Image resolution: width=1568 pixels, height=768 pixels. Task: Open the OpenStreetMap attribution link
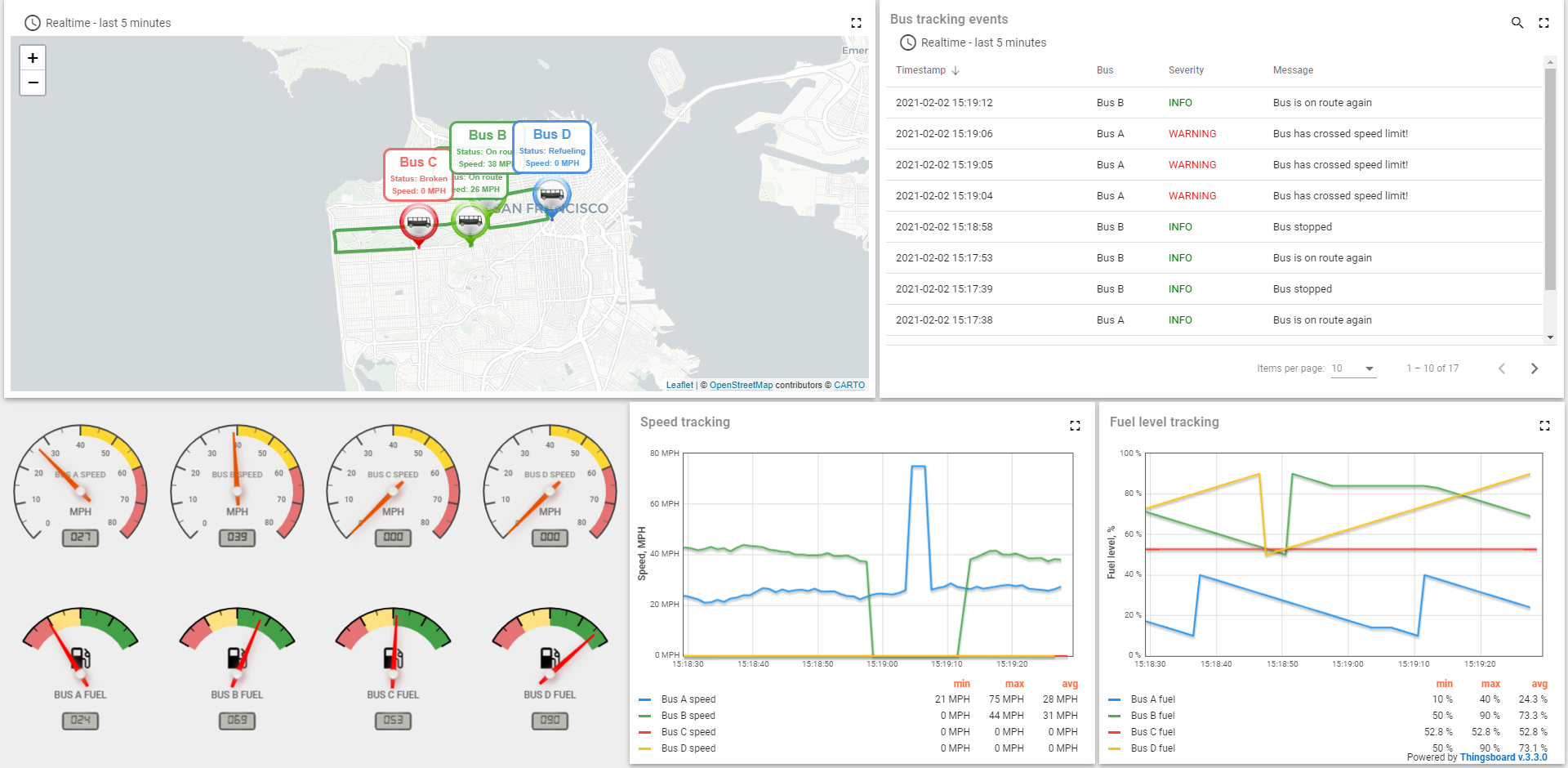click(742, 385)
